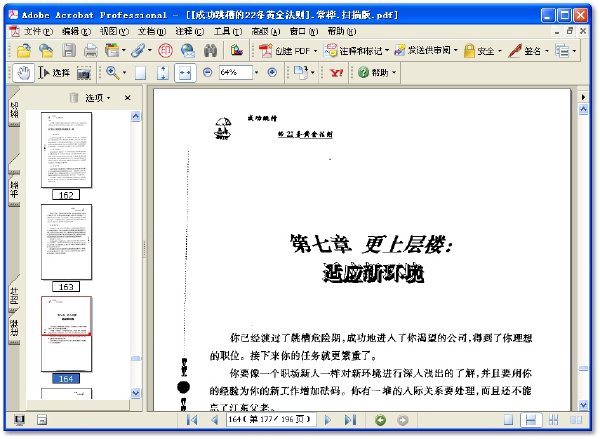Switch to single page layout
This screenshot has width=600, height=439.
coord(509,420)
